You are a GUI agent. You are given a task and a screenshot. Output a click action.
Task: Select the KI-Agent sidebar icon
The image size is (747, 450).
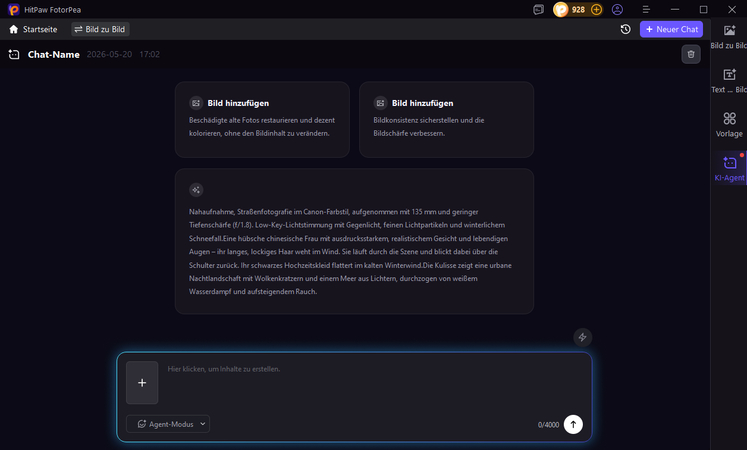[x=729, y=169]
